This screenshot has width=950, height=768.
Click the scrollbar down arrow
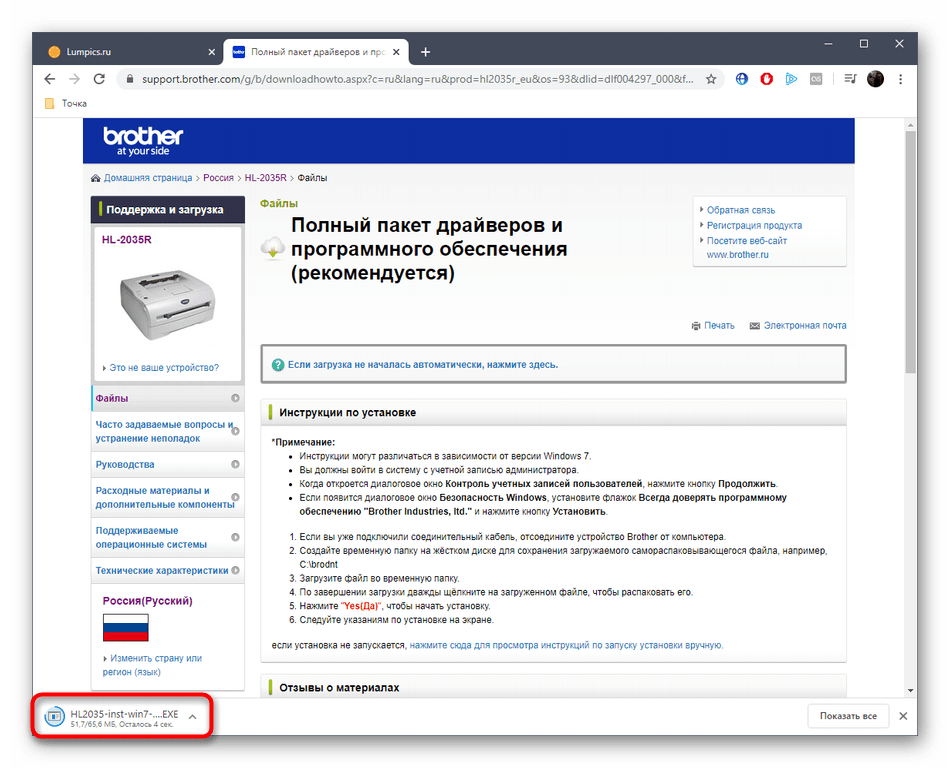911,690
